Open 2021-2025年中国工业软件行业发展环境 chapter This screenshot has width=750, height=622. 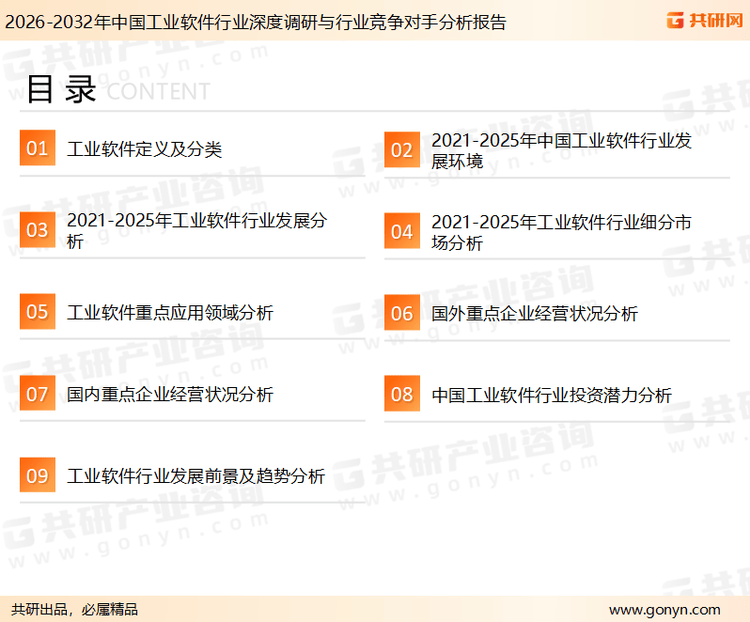point(561,151)
